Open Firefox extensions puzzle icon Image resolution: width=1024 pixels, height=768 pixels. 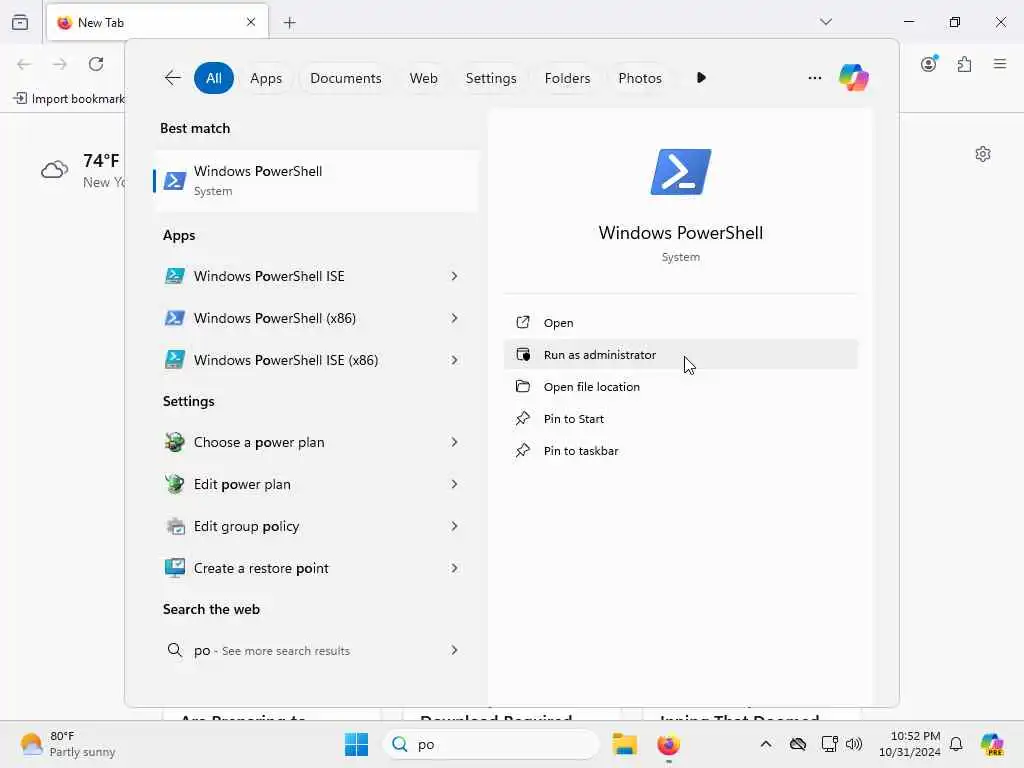[965, 64]
